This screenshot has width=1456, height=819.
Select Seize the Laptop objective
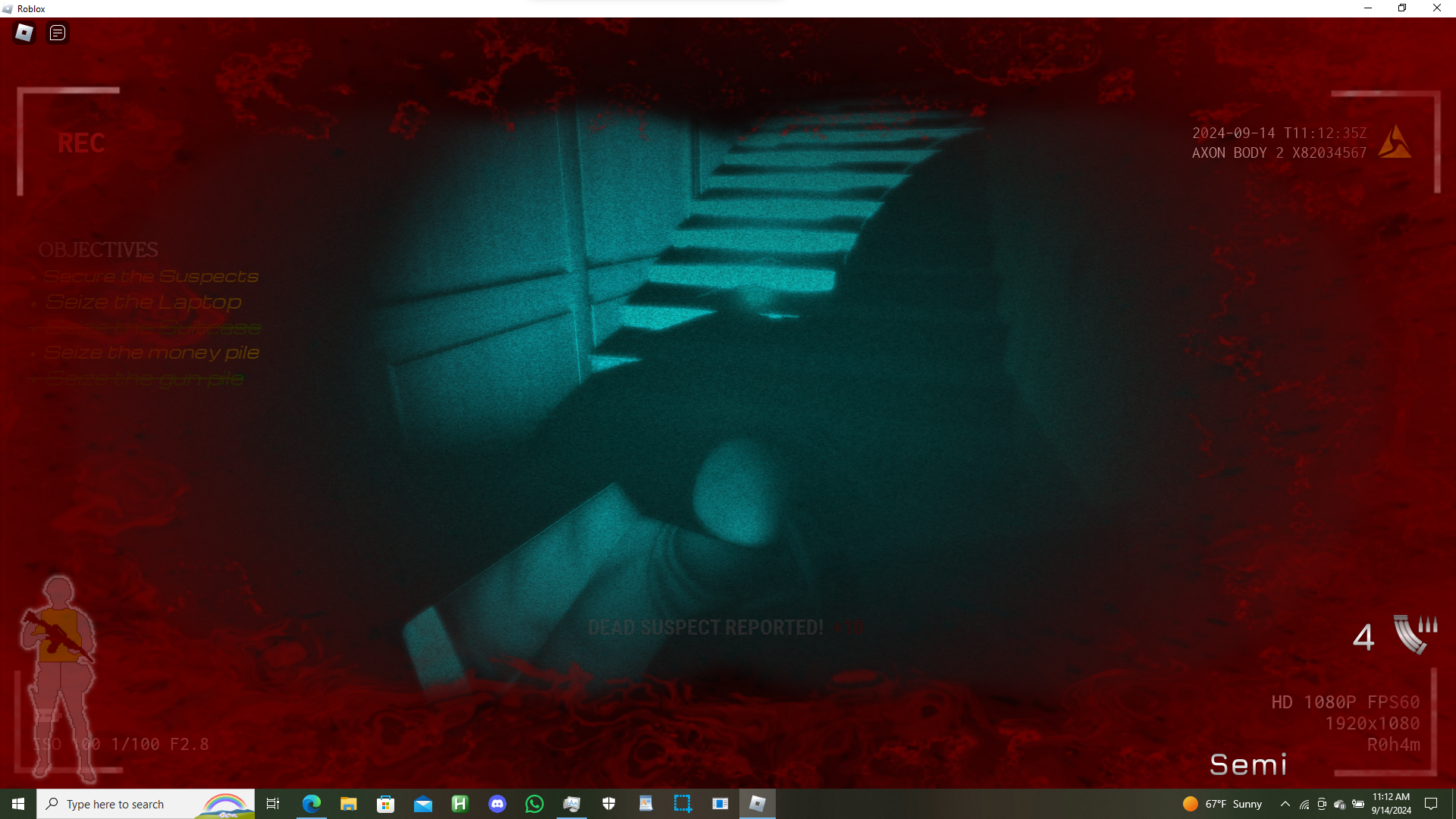143,302
